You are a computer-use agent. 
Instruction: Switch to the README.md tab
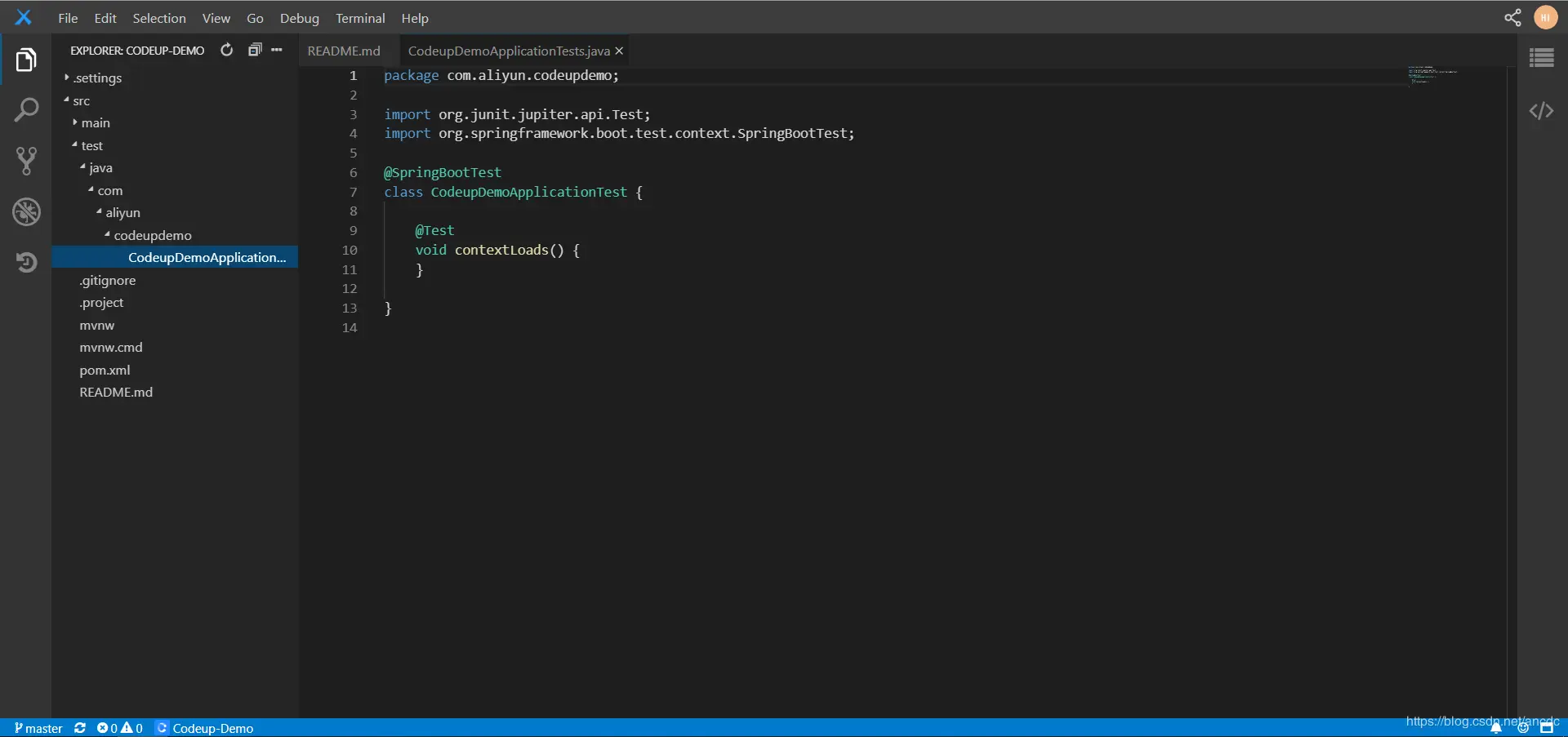pos(344,50)
